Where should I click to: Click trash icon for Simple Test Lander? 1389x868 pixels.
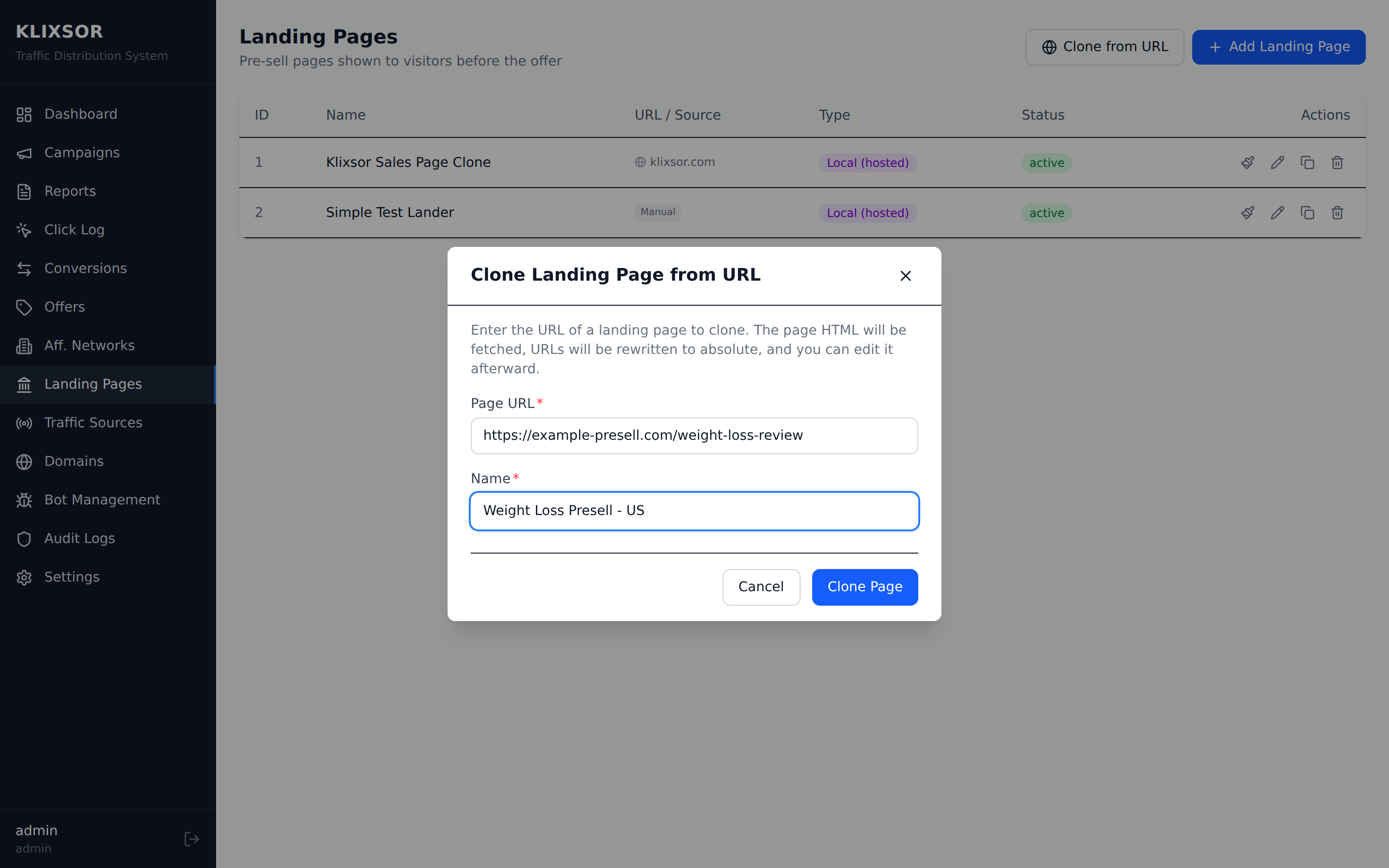coord(1337,213)
